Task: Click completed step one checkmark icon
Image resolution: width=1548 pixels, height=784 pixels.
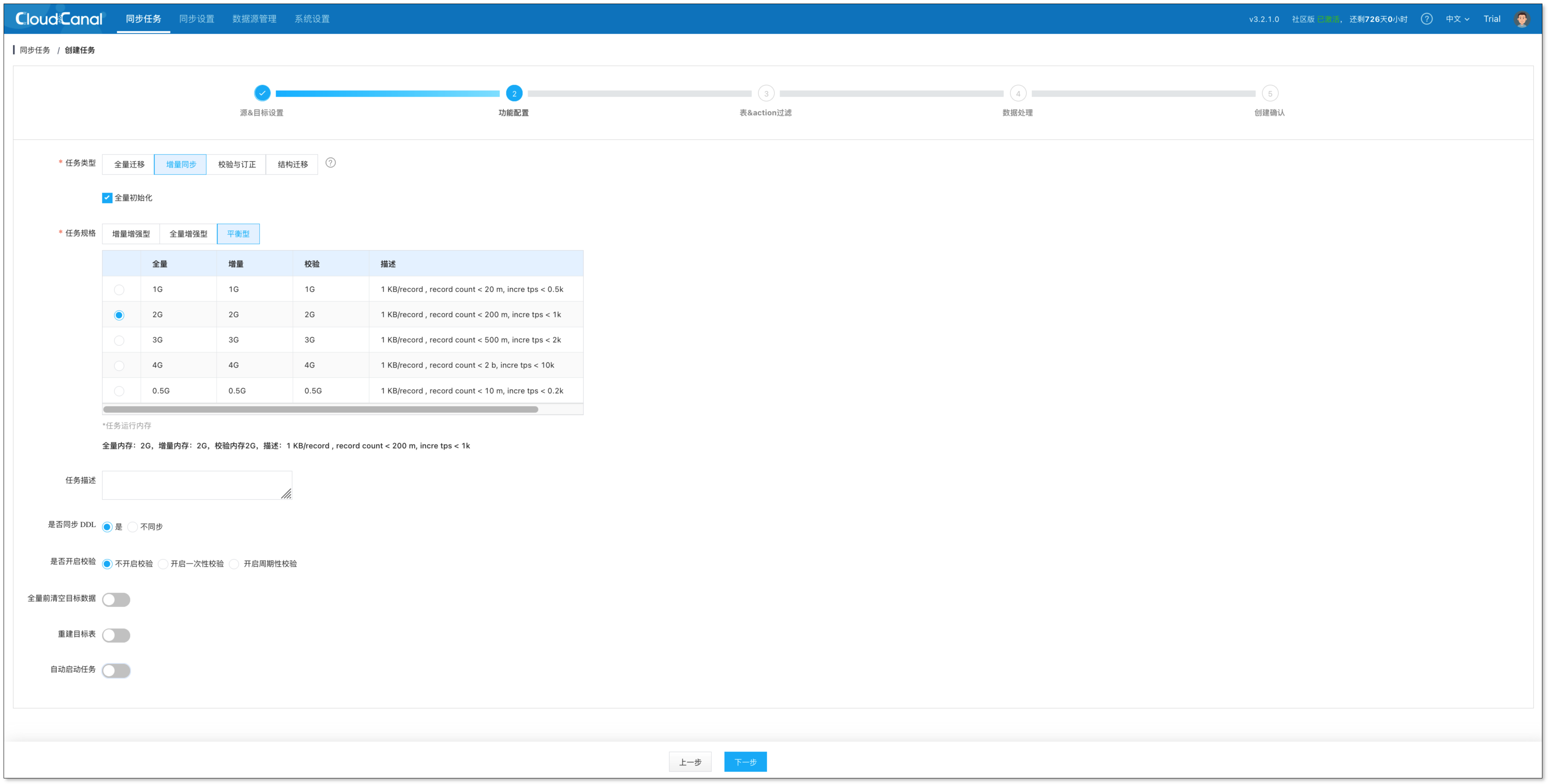Action: tap(262, 93)
